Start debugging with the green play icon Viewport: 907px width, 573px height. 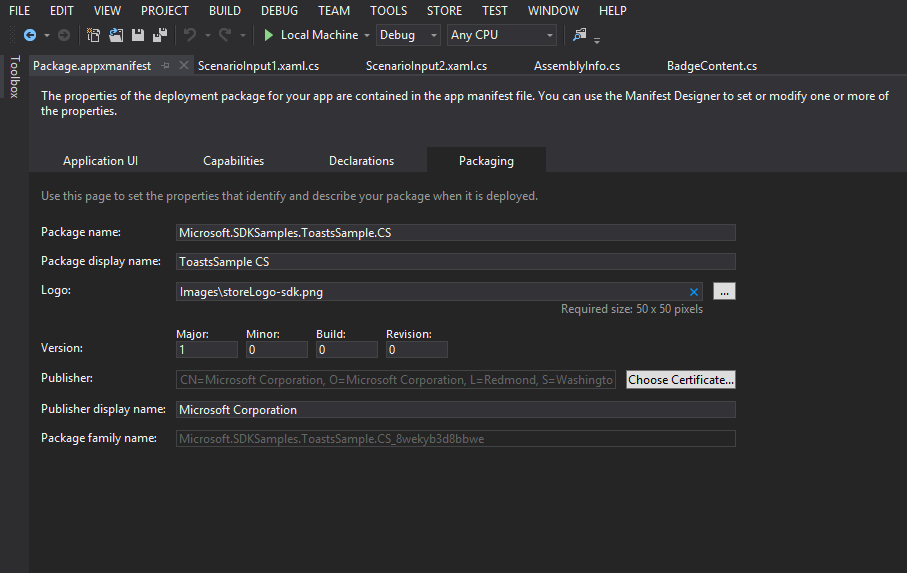(x=268, y=35)
